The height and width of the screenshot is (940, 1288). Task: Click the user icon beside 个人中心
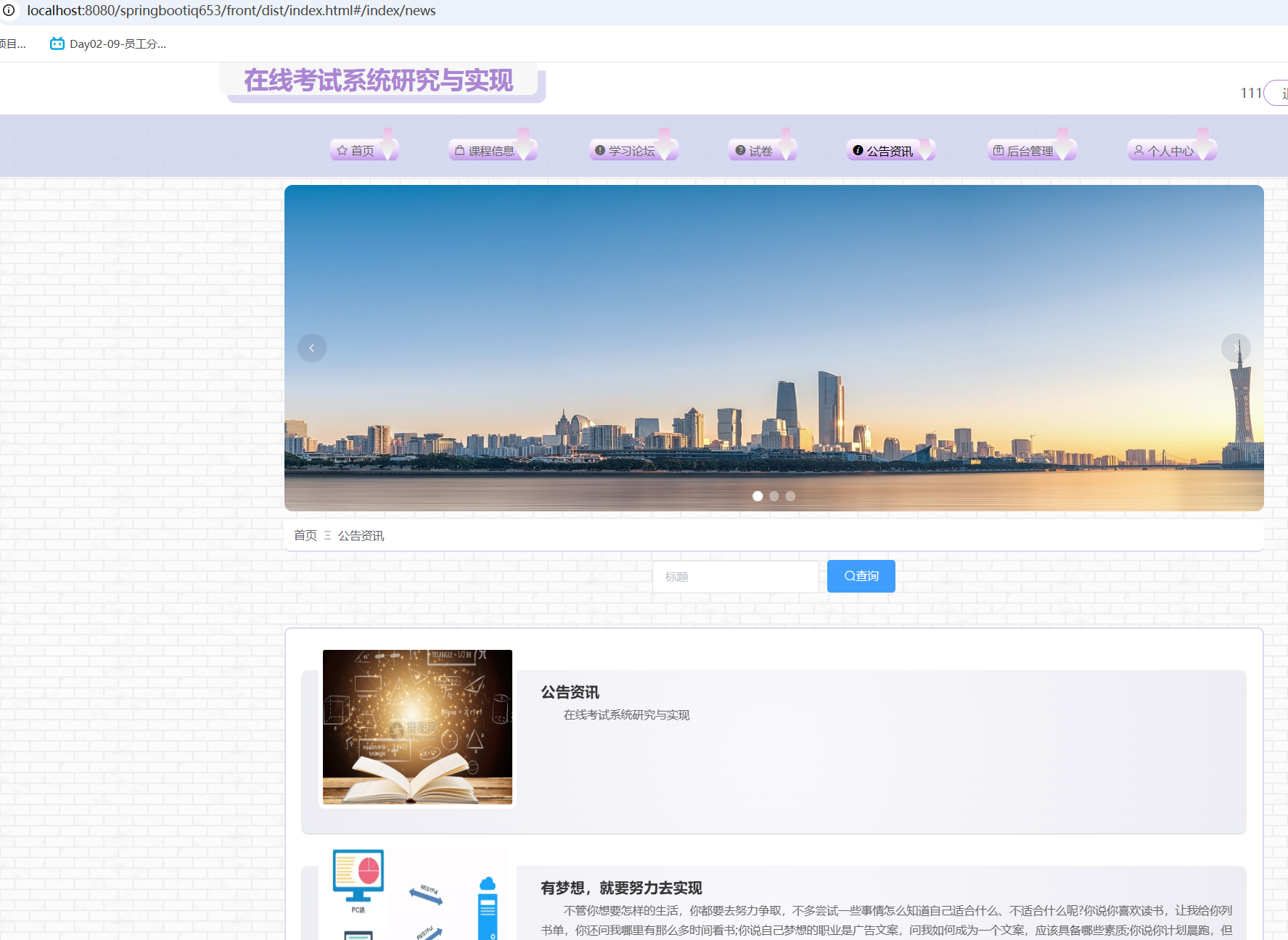click(x=1139, y=150)
